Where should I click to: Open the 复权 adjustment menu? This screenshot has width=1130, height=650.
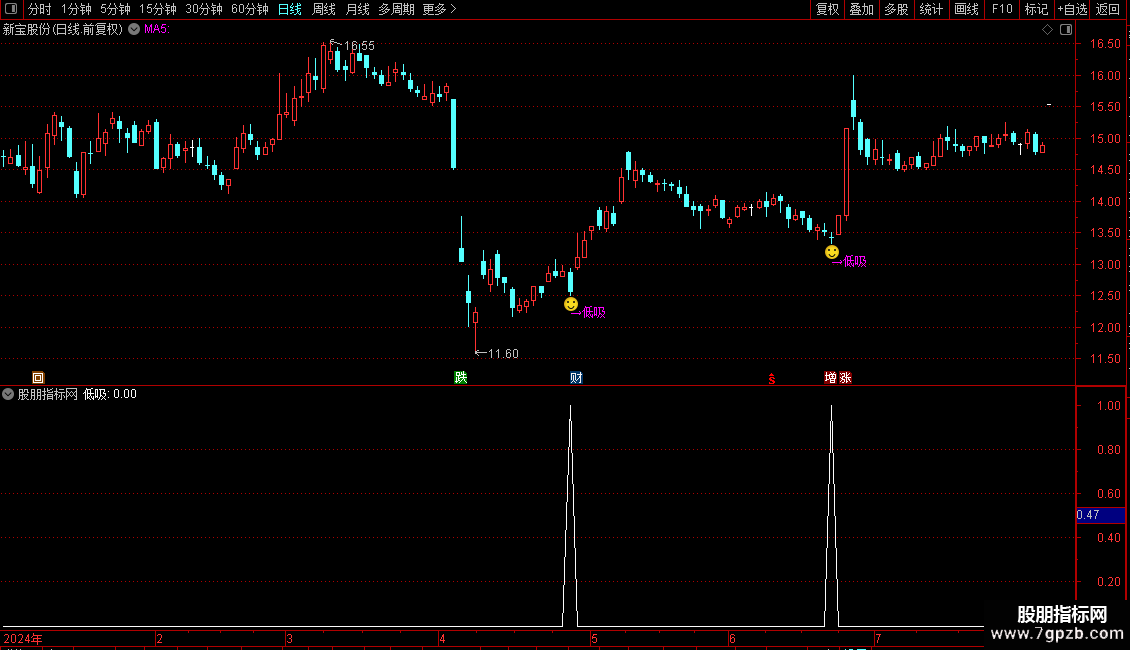(827, 9)
